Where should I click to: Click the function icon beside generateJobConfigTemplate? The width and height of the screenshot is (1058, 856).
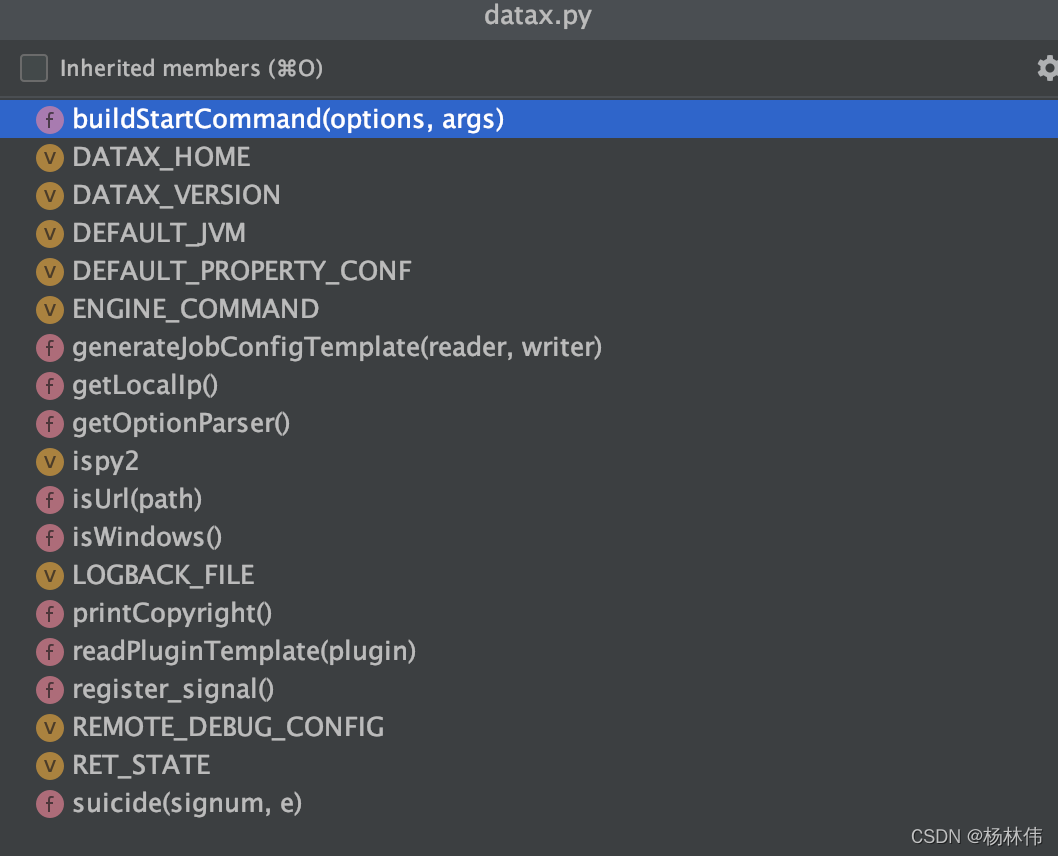click(49, 347)
